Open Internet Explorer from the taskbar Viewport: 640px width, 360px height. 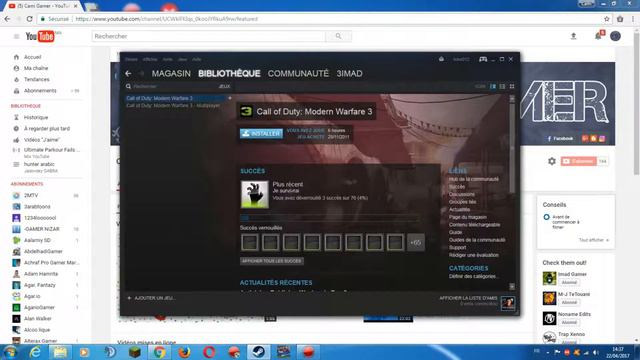coord(35,351)
